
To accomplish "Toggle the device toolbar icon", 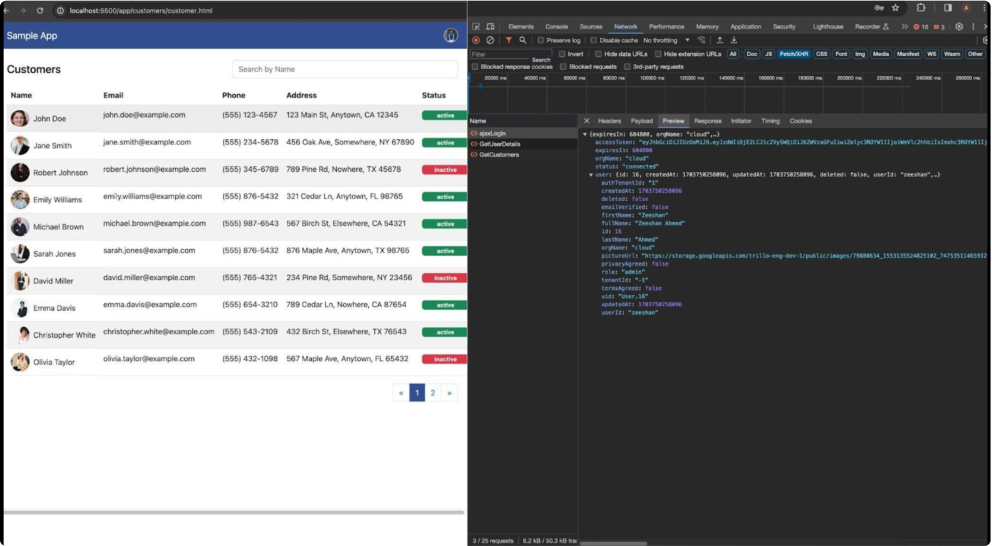I will tap(490, 27).
